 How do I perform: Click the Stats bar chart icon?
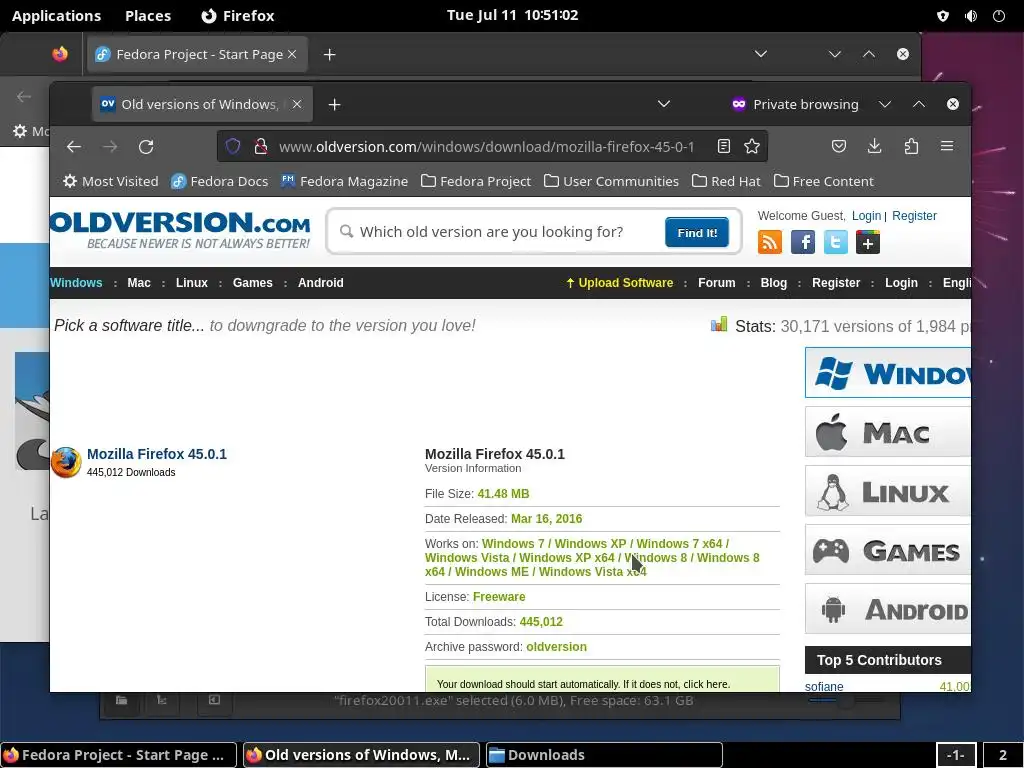[x=719, y=324]
